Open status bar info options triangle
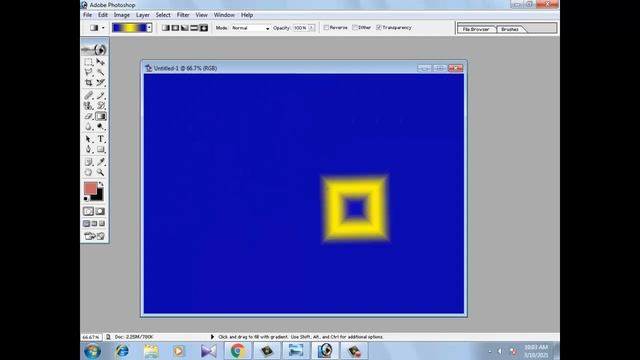Image resolution: width=640 pixels, height=360 pixels. click(x=212, y=337)
